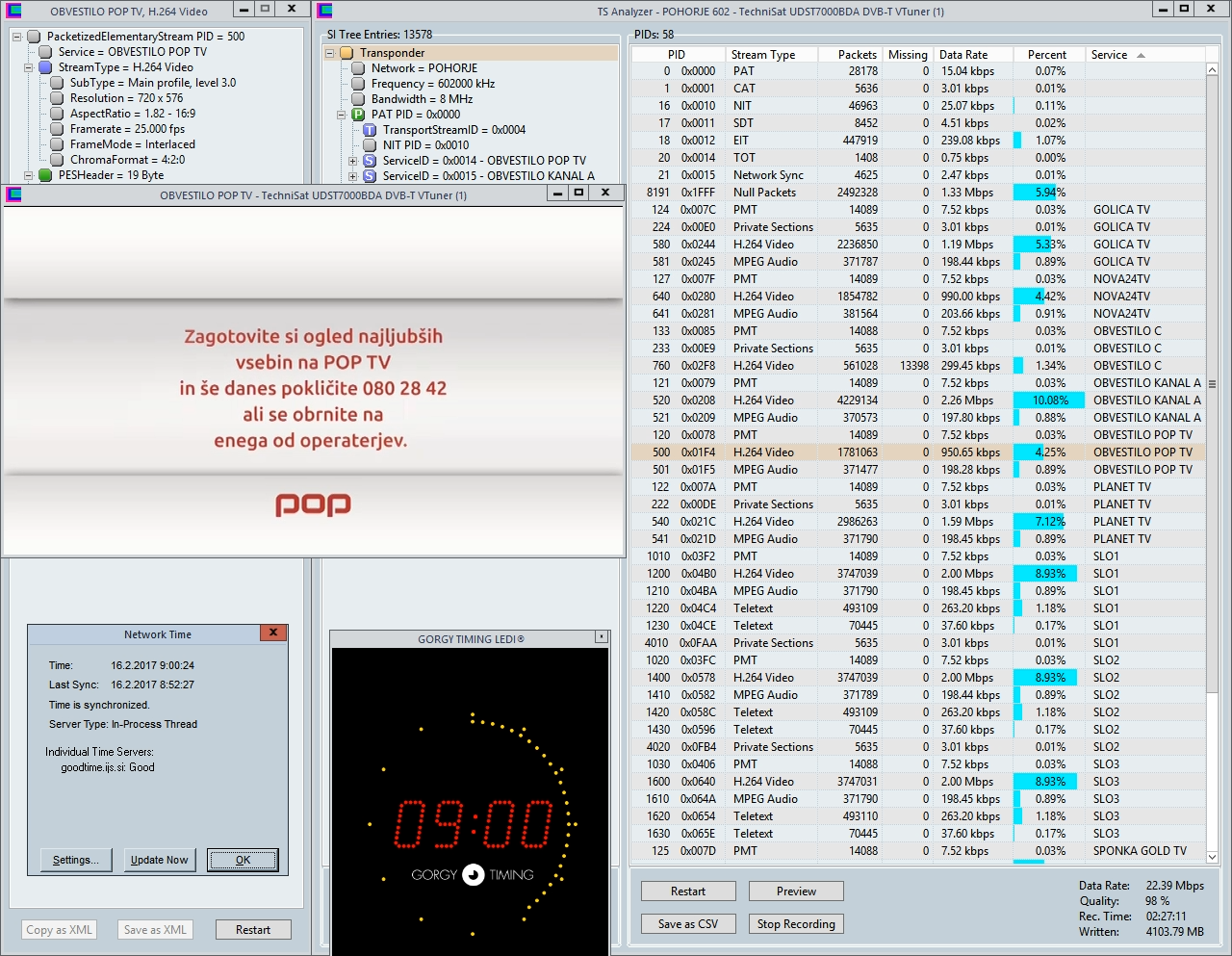This screenshot has height=956, width=1232.
Task: Expand ServiceID 0x0014 OBVESTILO POP TV
Action: tap(353, 161)
